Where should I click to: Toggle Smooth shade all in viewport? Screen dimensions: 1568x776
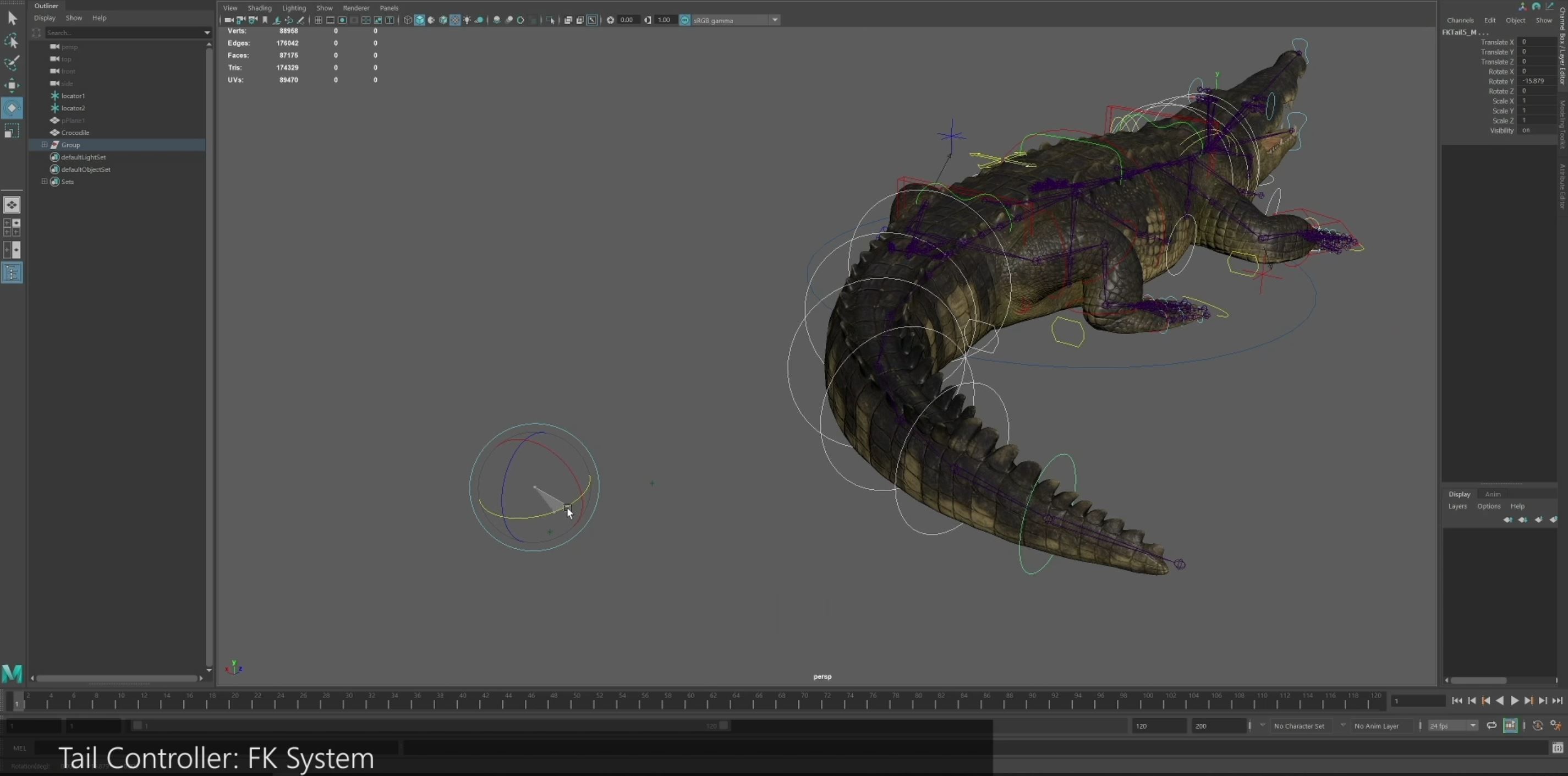[x=419, y=20]
